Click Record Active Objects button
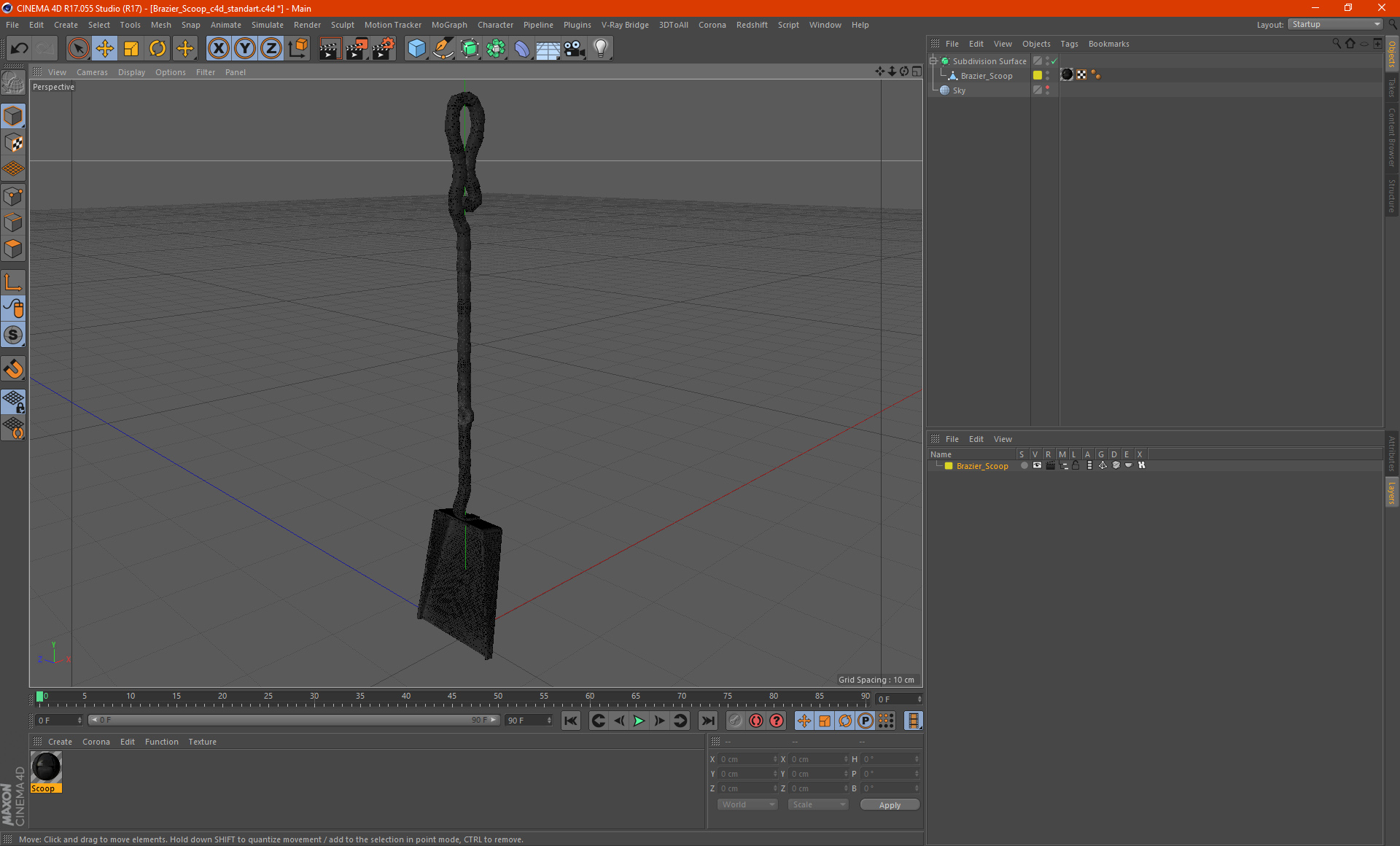1400x846 pixels. 735,721
